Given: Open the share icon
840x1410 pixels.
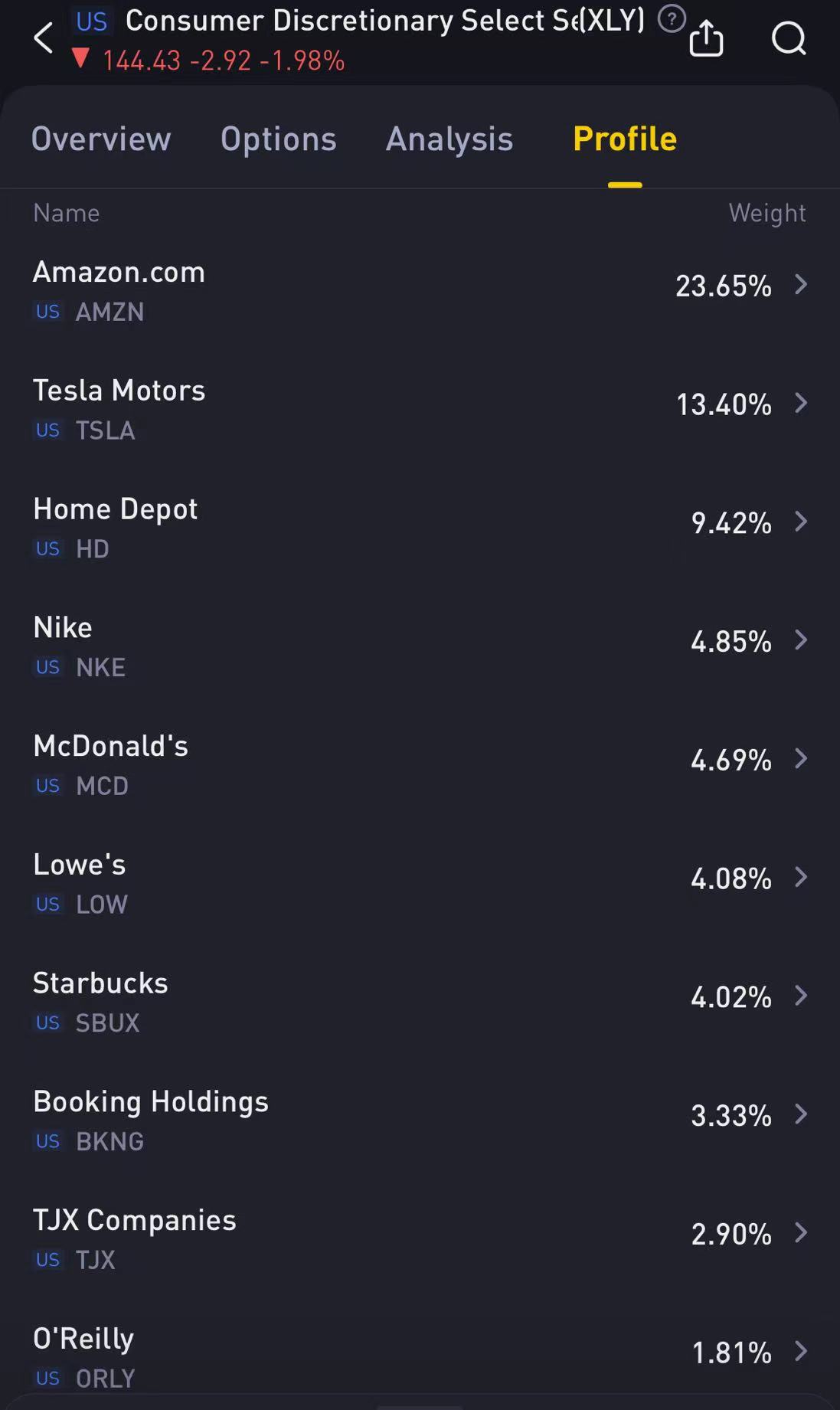Looking at the screenshot, I should click(x=706, y=38).
